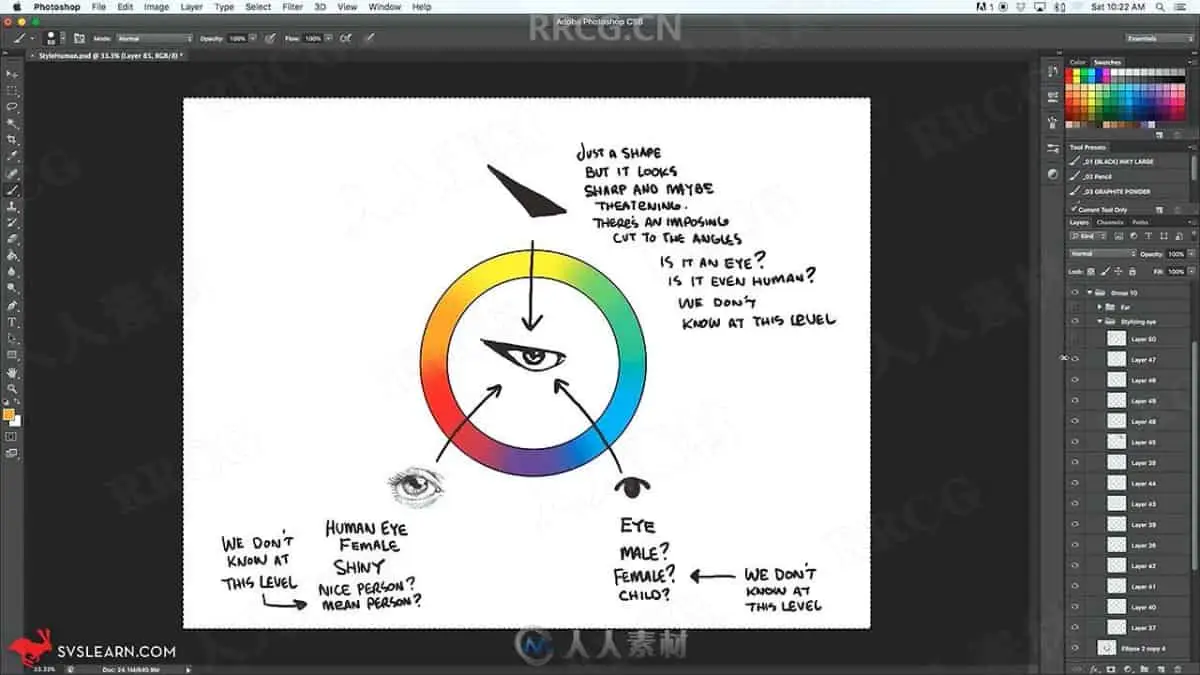
Task: Hide Layer 41 eye icon
Action: coord(1075,586)
